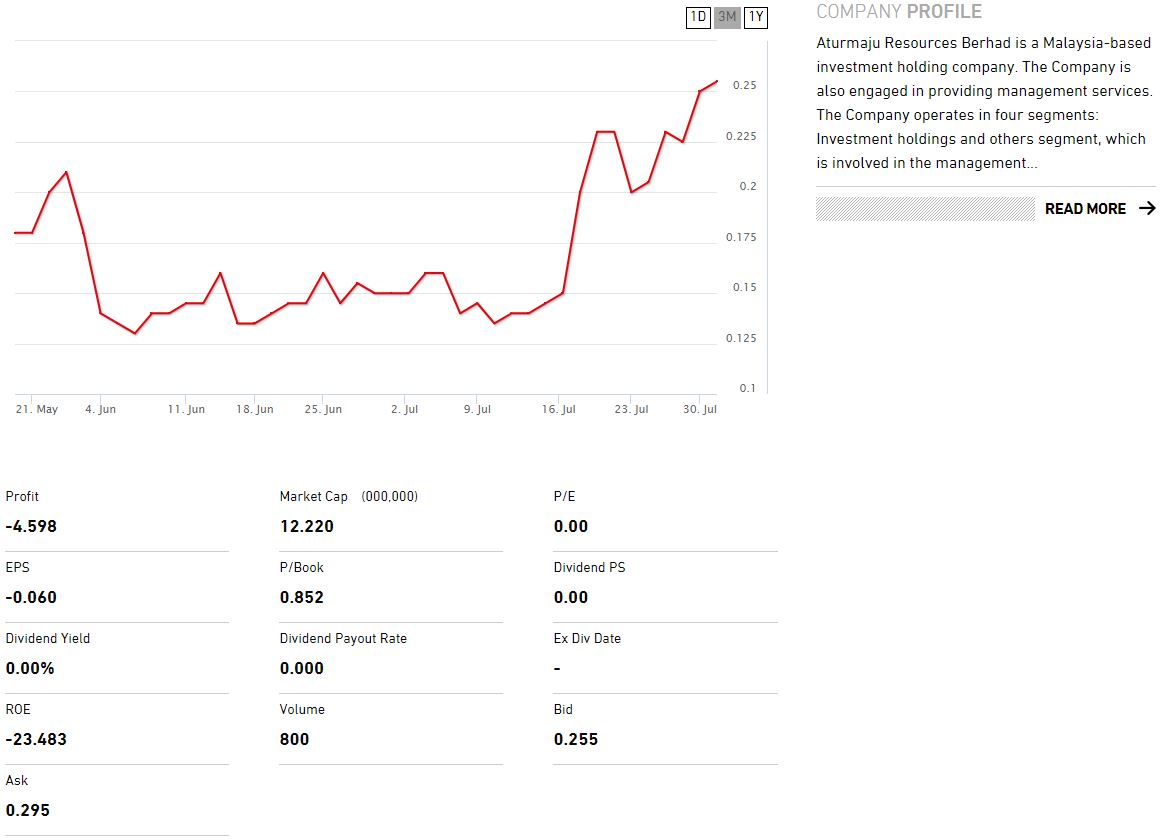Select the ROE figure -23.483

coord(36,740)
